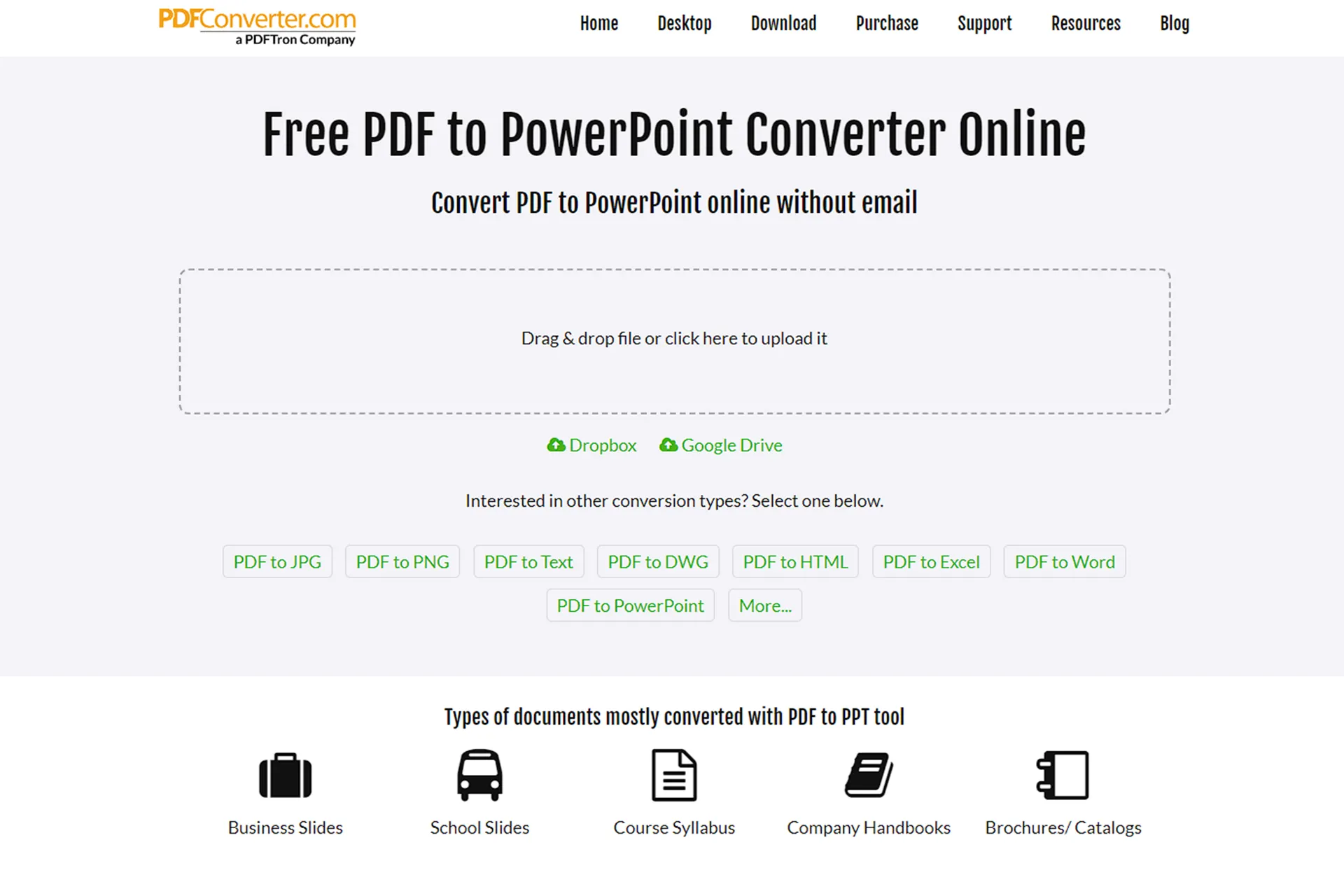The image size is (1344, 896).
Task: Select the PDF to Word conversion type
Action: point(1065,561)
